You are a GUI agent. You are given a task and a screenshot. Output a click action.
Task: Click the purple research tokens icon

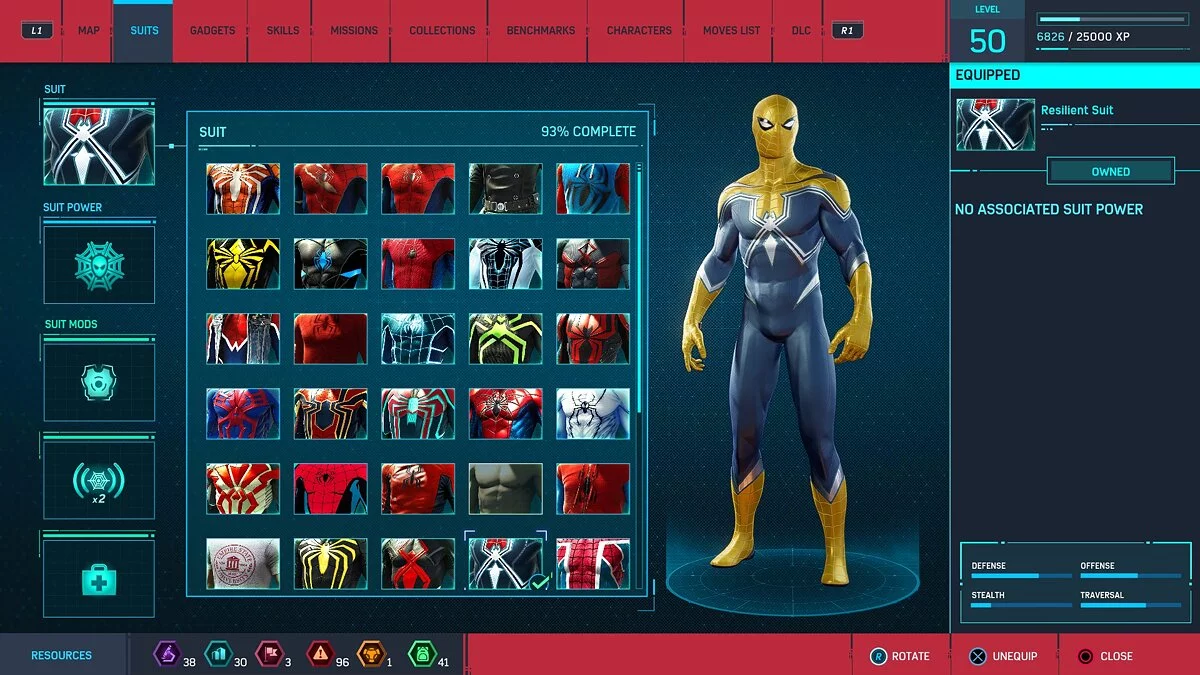[x=168, y=655]
